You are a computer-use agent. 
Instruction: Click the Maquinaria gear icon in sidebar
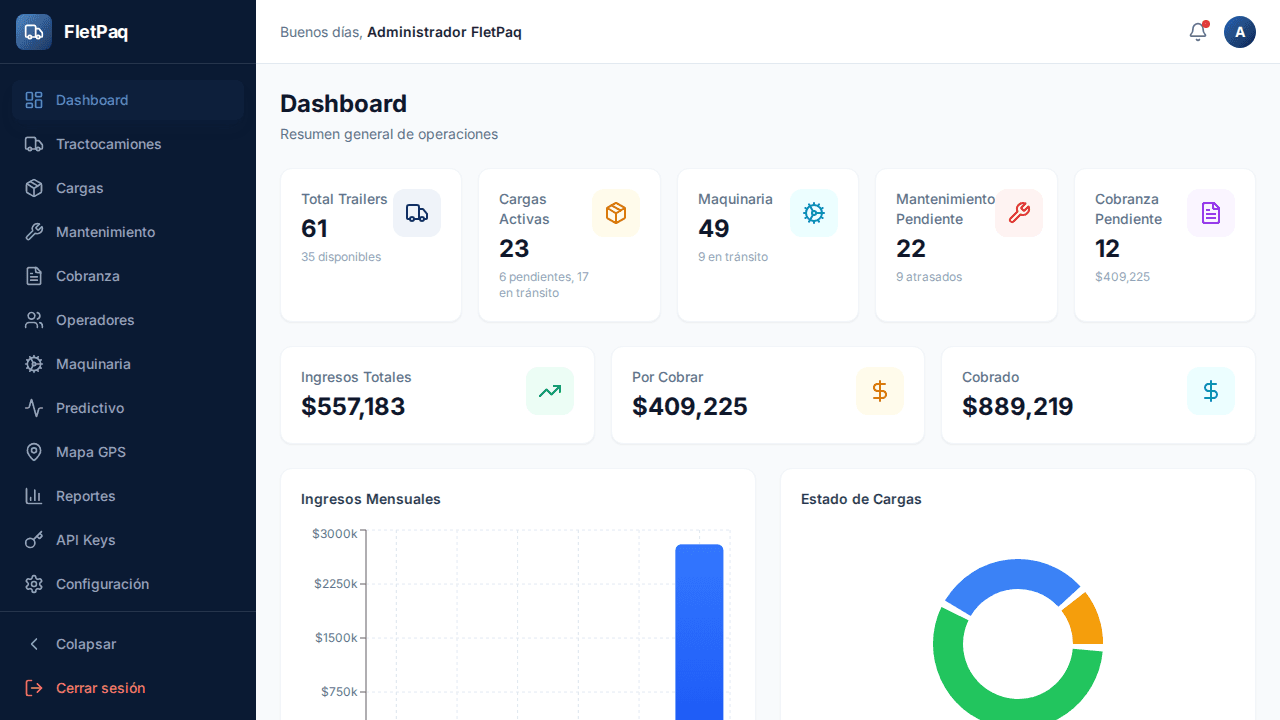[34, 364]
